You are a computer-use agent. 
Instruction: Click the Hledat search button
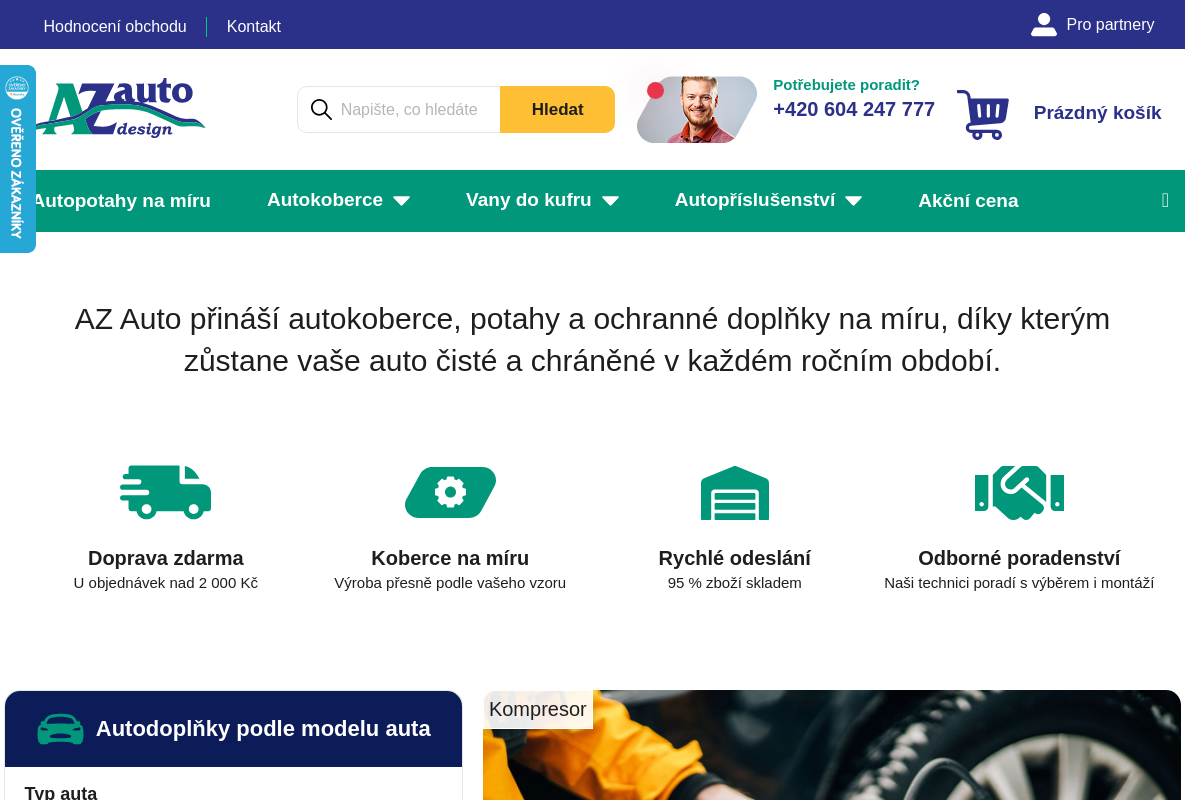tap(557, 109)
